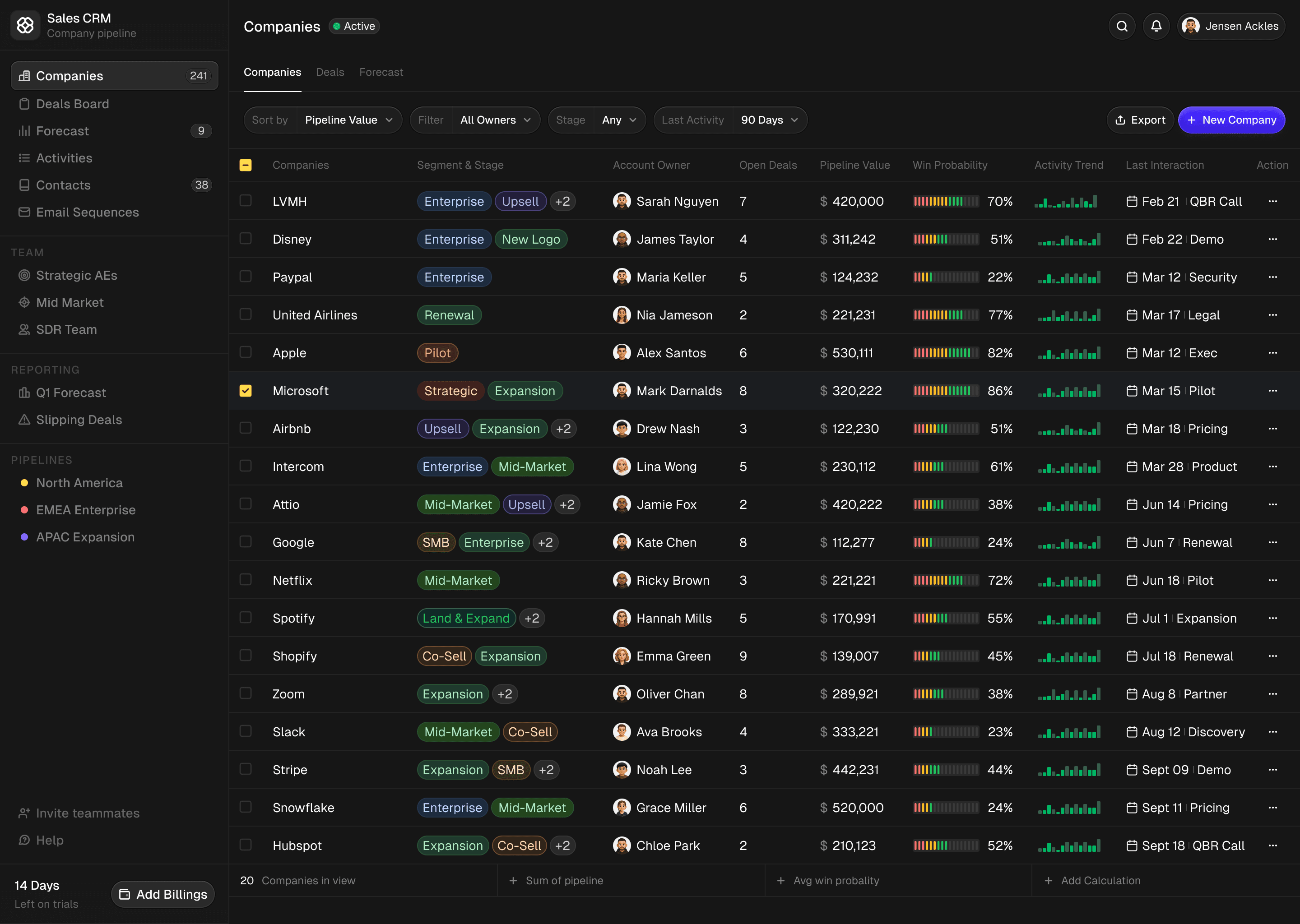Click Apple's win probability bar
The image size is (1300, 924).
[x=946, y=353]
